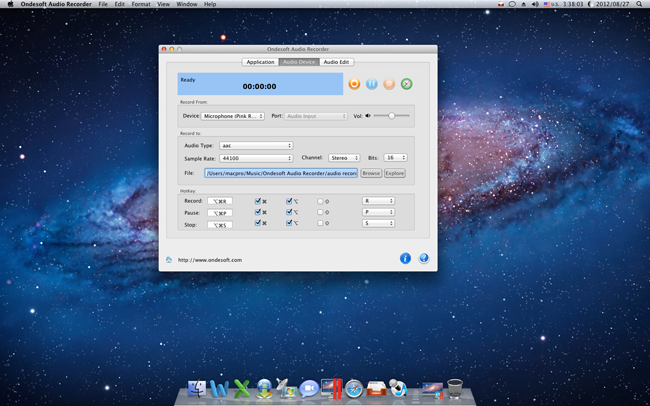
Task: Switch to the Application tab
Action: (260, 62)
